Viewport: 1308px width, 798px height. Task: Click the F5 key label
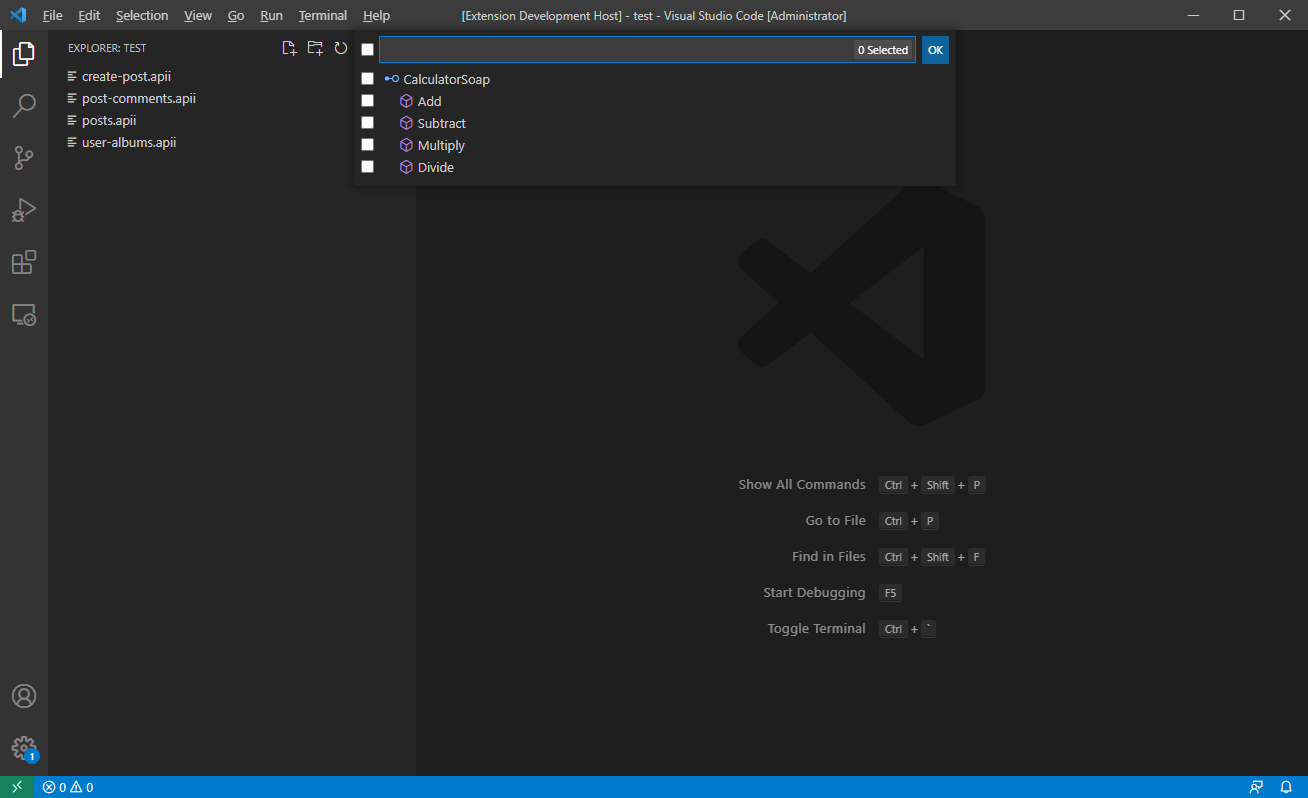tap(890, 593)
